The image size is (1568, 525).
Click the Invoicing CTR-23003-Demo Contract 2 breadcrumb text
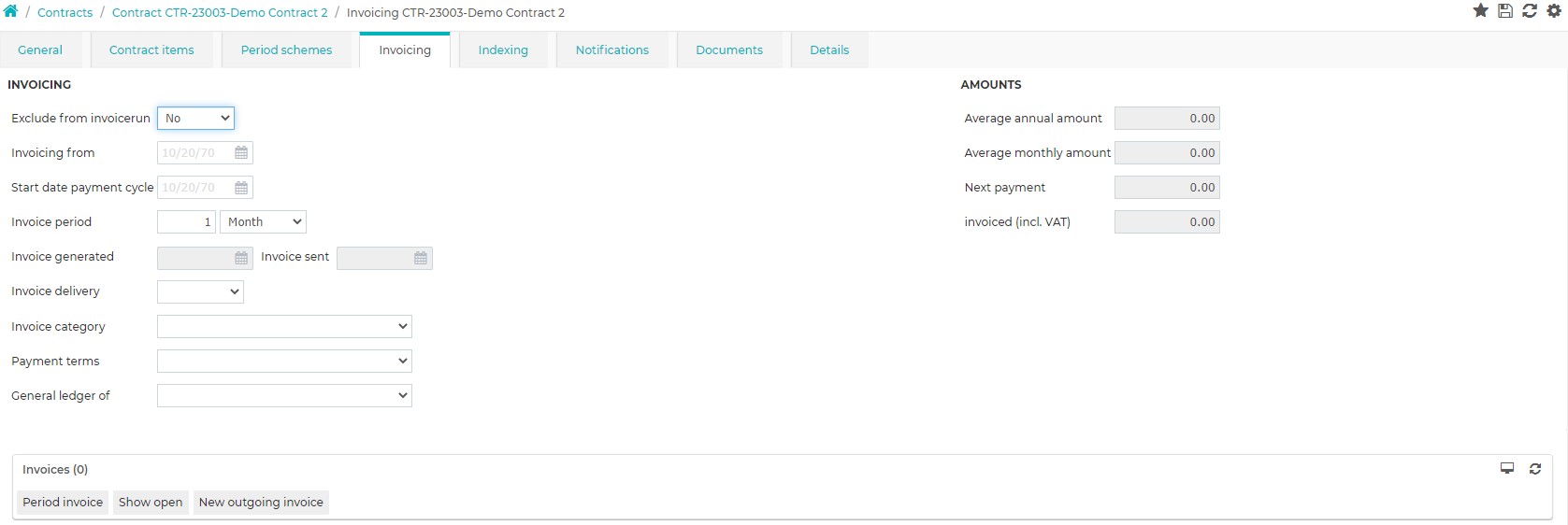point(455,13)
